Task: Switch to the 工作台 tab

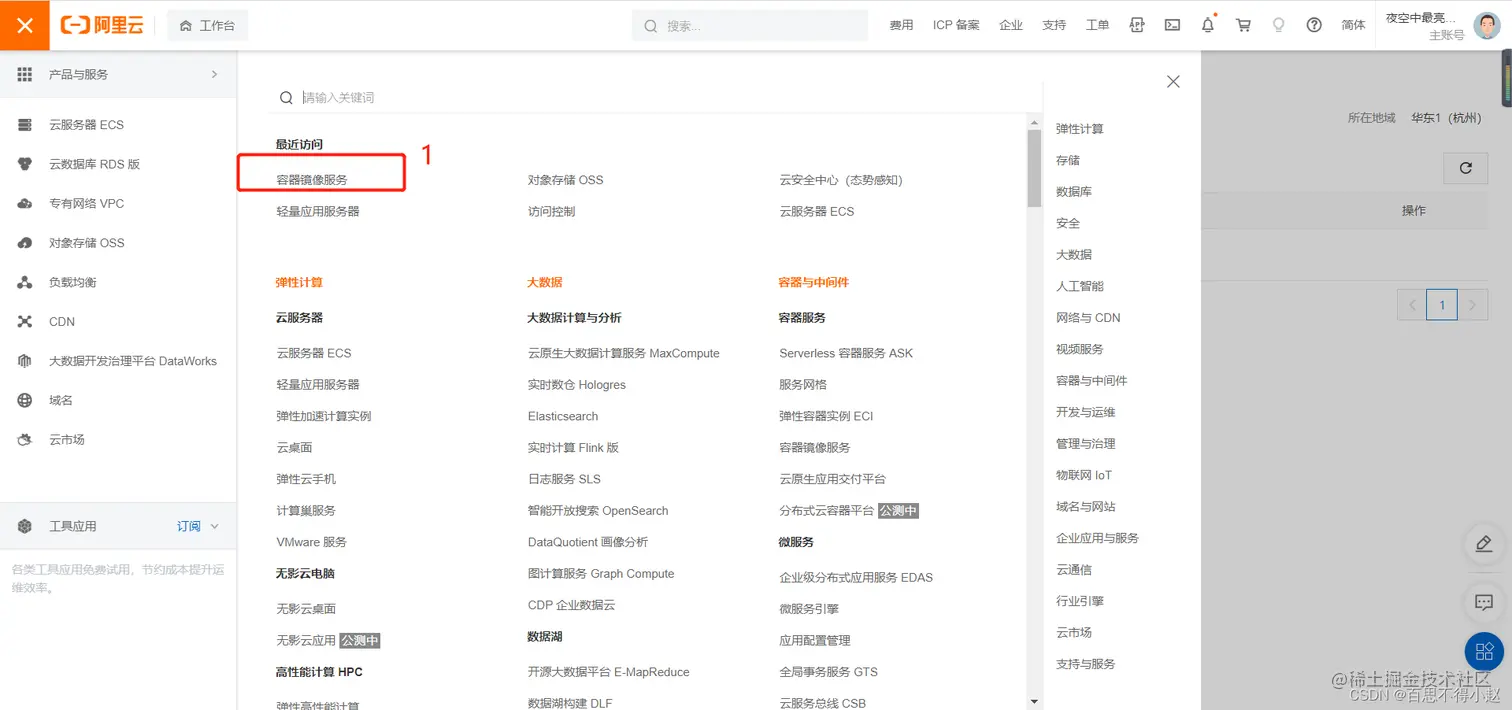Action: coord(207,24)
